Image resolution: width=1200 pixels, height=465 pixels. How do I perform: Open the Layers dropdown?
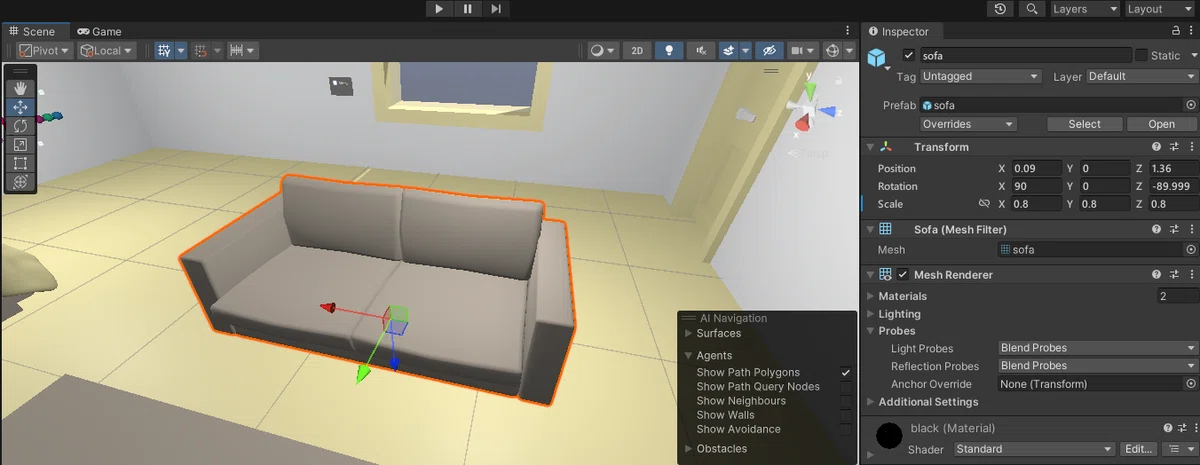[x=1084, y=9]
